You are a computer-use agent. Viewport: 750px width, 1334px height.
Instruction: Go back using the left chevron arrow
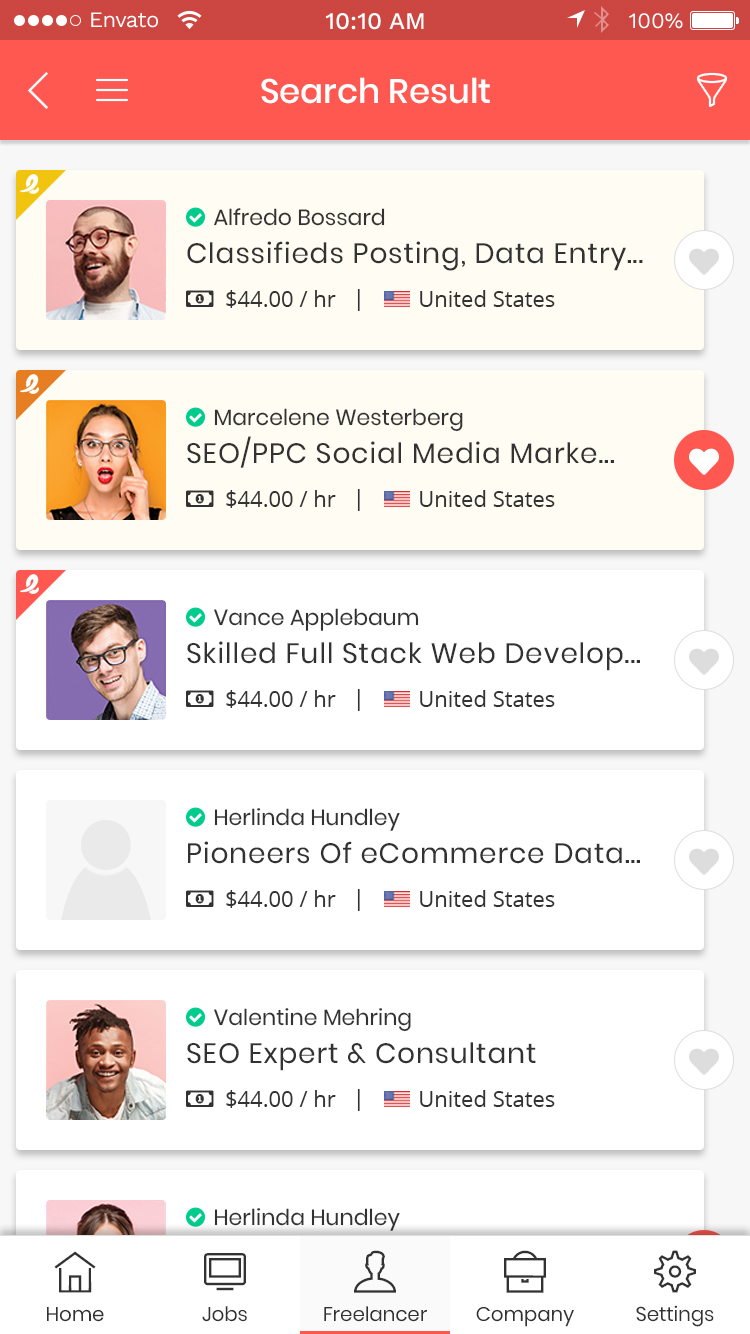click(x=37, y=90)
